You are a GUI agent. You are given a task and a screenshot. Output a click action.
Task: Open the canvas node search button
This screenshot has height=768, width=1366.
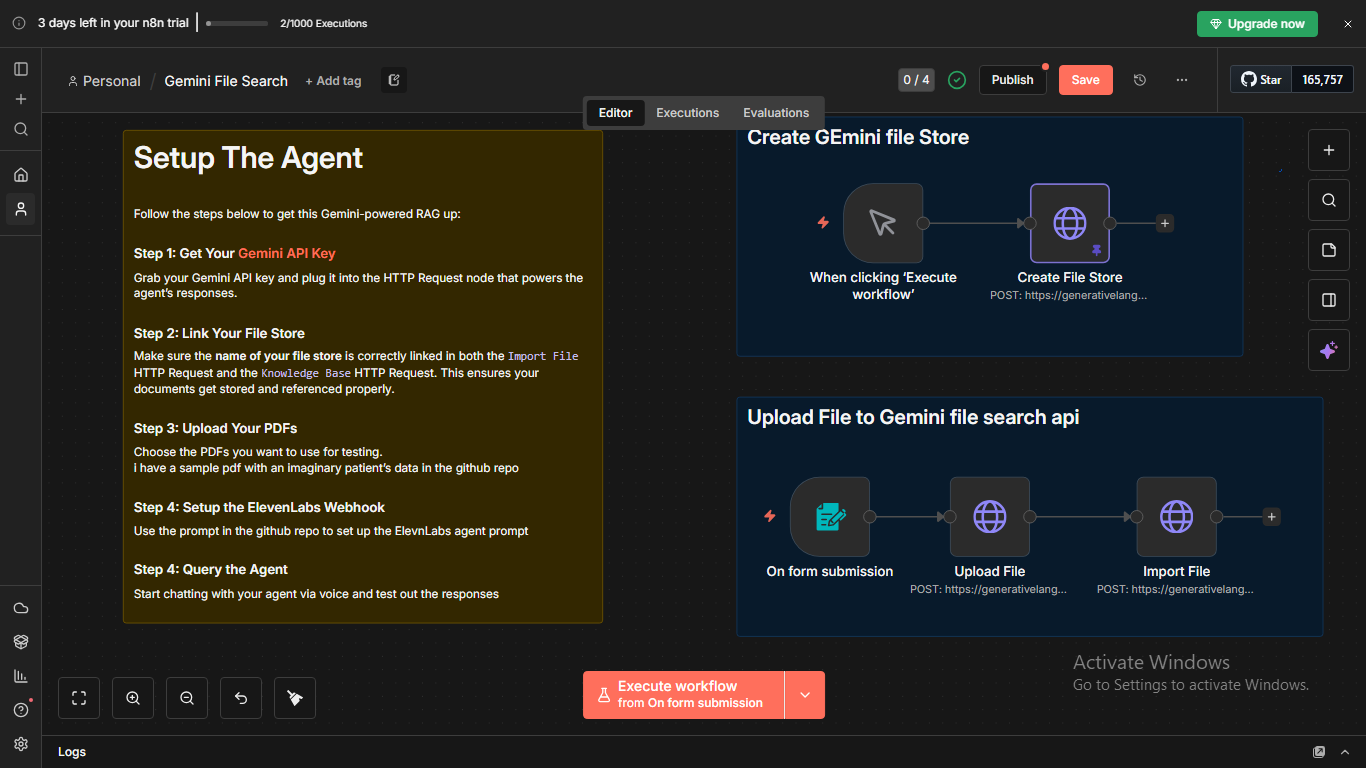point(1329,200)
